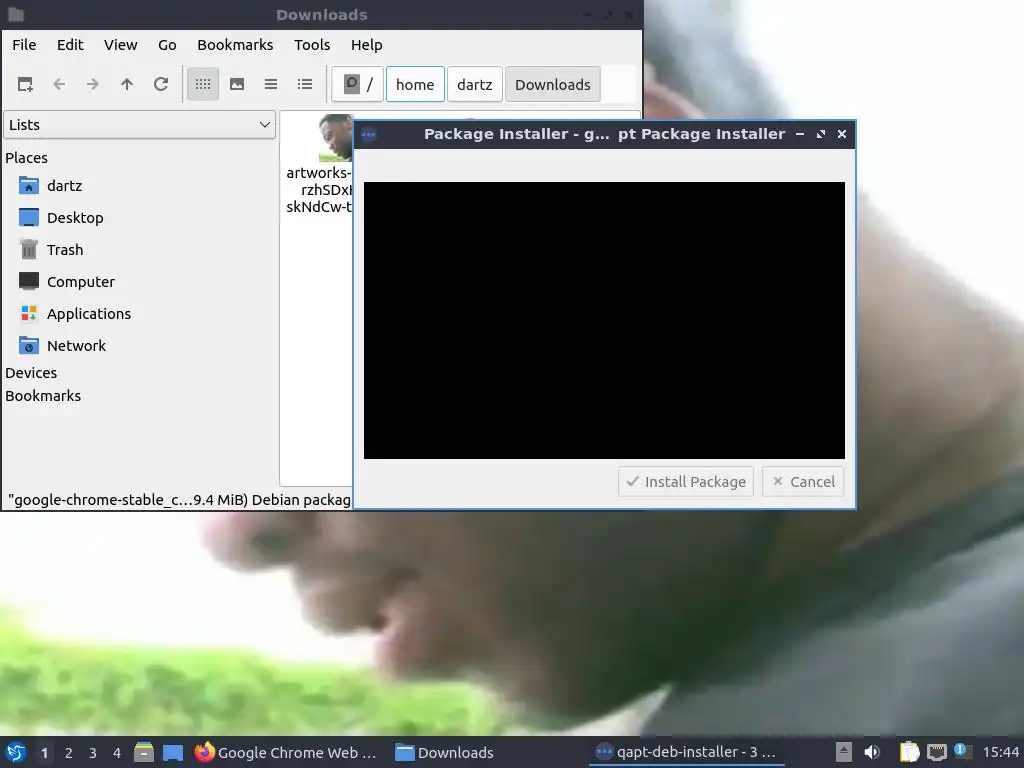The image size is (1024, 768).
Task: Open Desktop in the Places sidebar
Action: [x=61, y=217]
